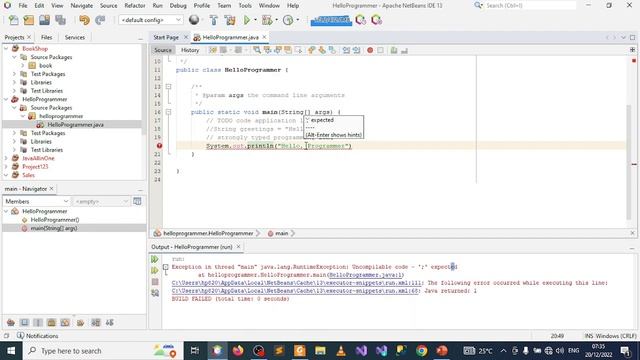Viewport: 640px width, 360px height.
Task: Click the Undo arrow icon
Action: click(x=84, y=20)
